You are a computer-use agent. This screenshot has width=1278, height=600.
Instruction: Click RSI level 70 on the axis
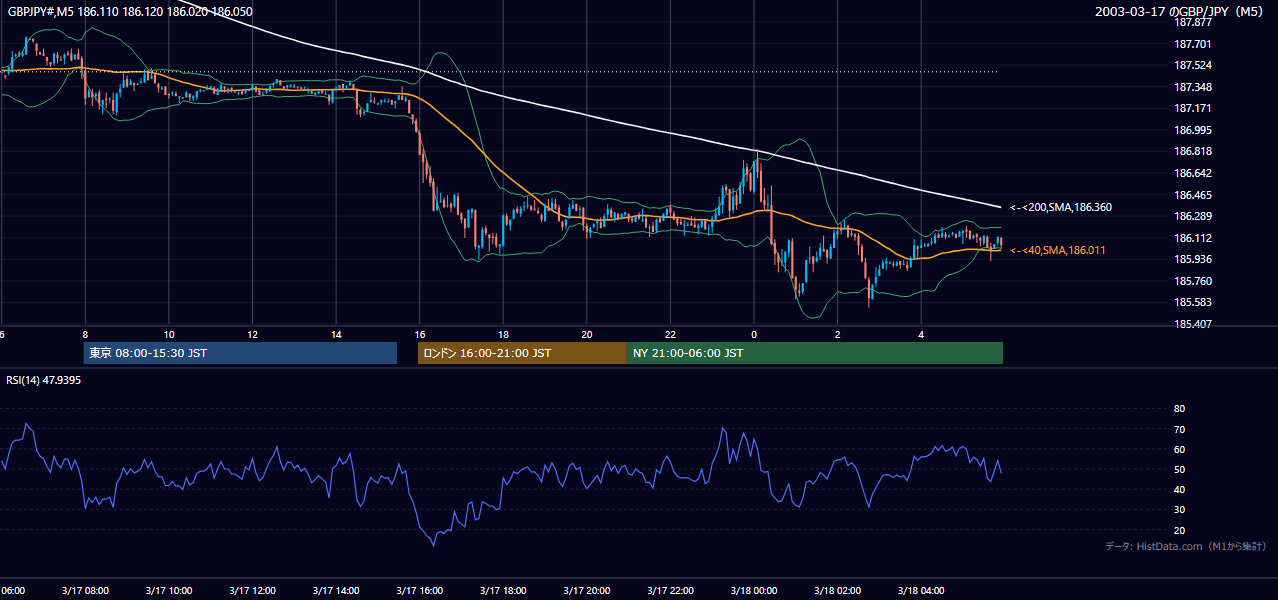[x=1179, y=429]
